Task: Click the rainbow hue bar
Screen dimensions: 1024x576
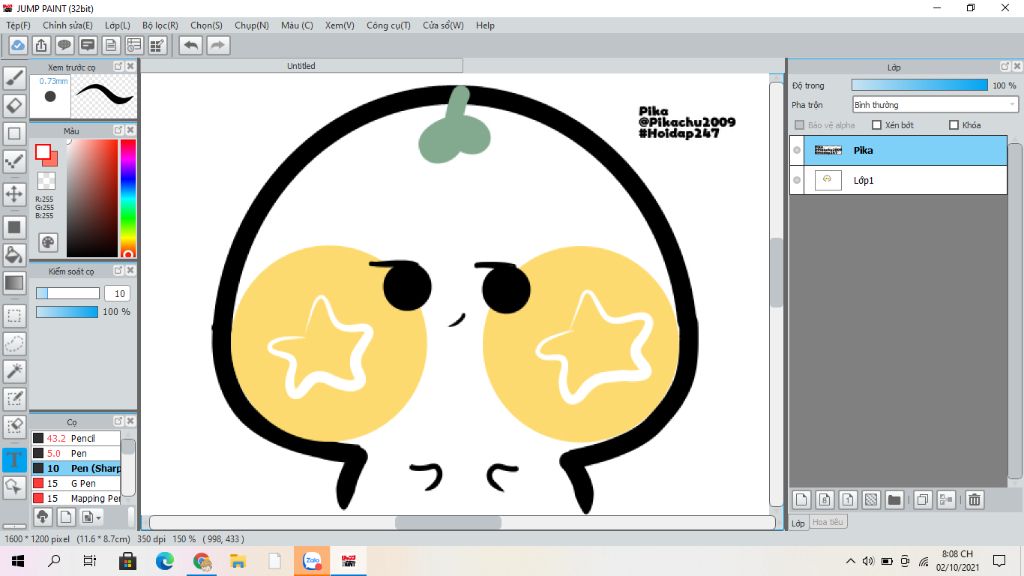Action: point(128,199)
